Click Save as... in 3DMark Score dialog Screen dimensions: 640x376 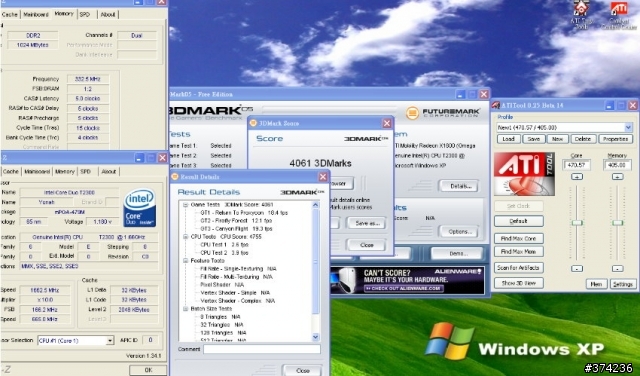click(x=367, y=223)
